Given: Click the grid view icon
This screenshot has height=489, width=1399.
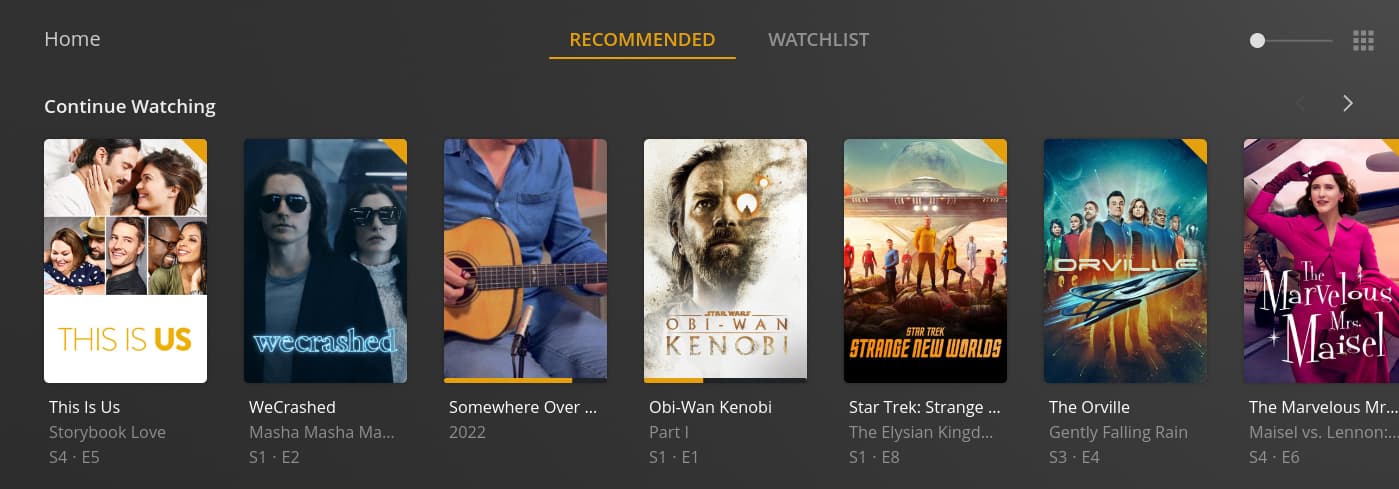Looking at the screenshot, I should click(x=1363, y=40).
